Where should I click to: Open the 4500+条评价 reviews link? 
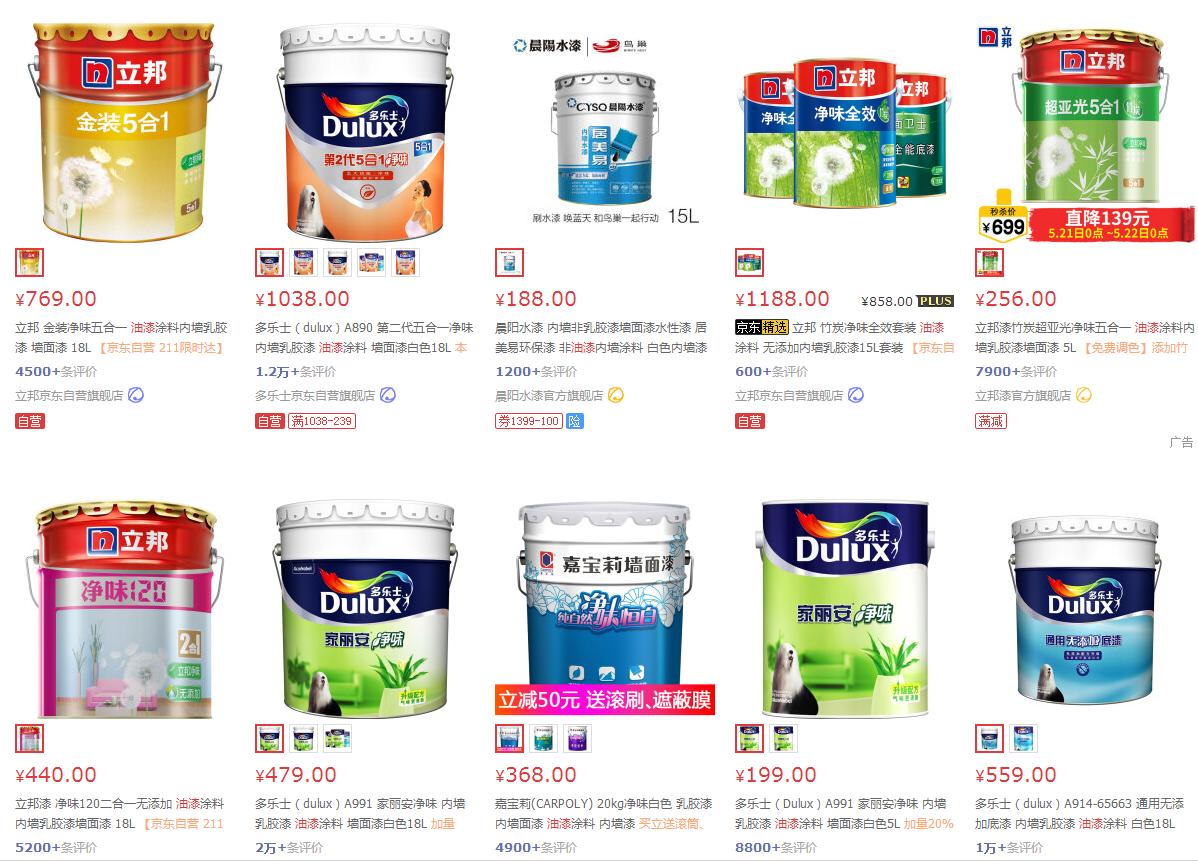(57, 371)
